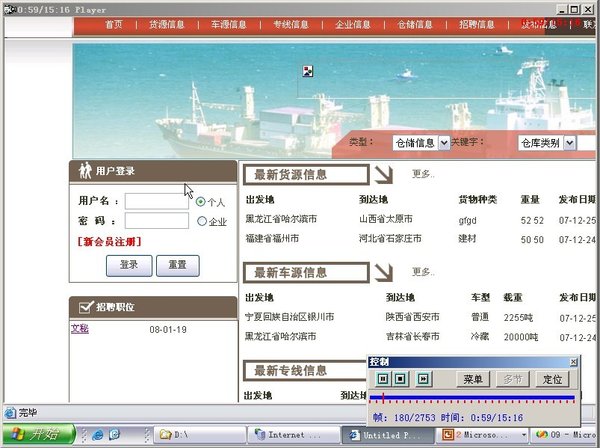
Task: Click the broken image icon in the banner
Action: [x=308, y=71]
